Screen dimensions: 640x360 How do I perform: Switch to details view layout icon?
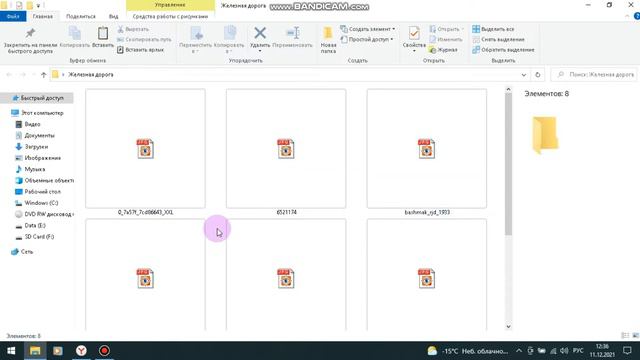coord(625,336)
